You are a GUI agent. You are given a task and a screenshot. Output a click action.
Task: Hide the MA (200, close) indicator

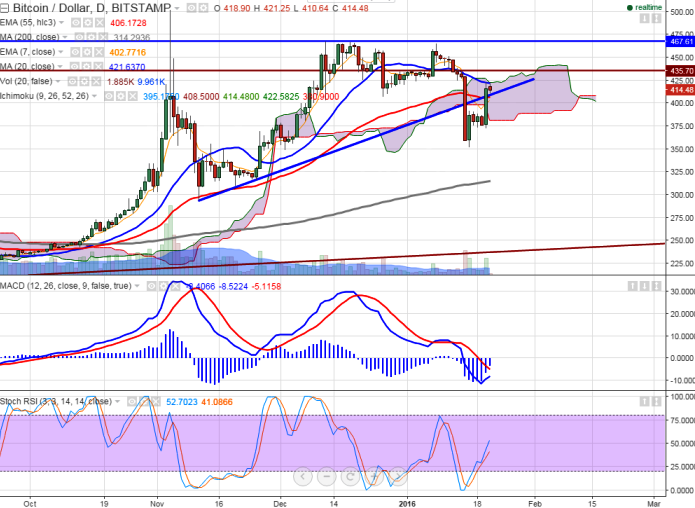click(79, 37)
